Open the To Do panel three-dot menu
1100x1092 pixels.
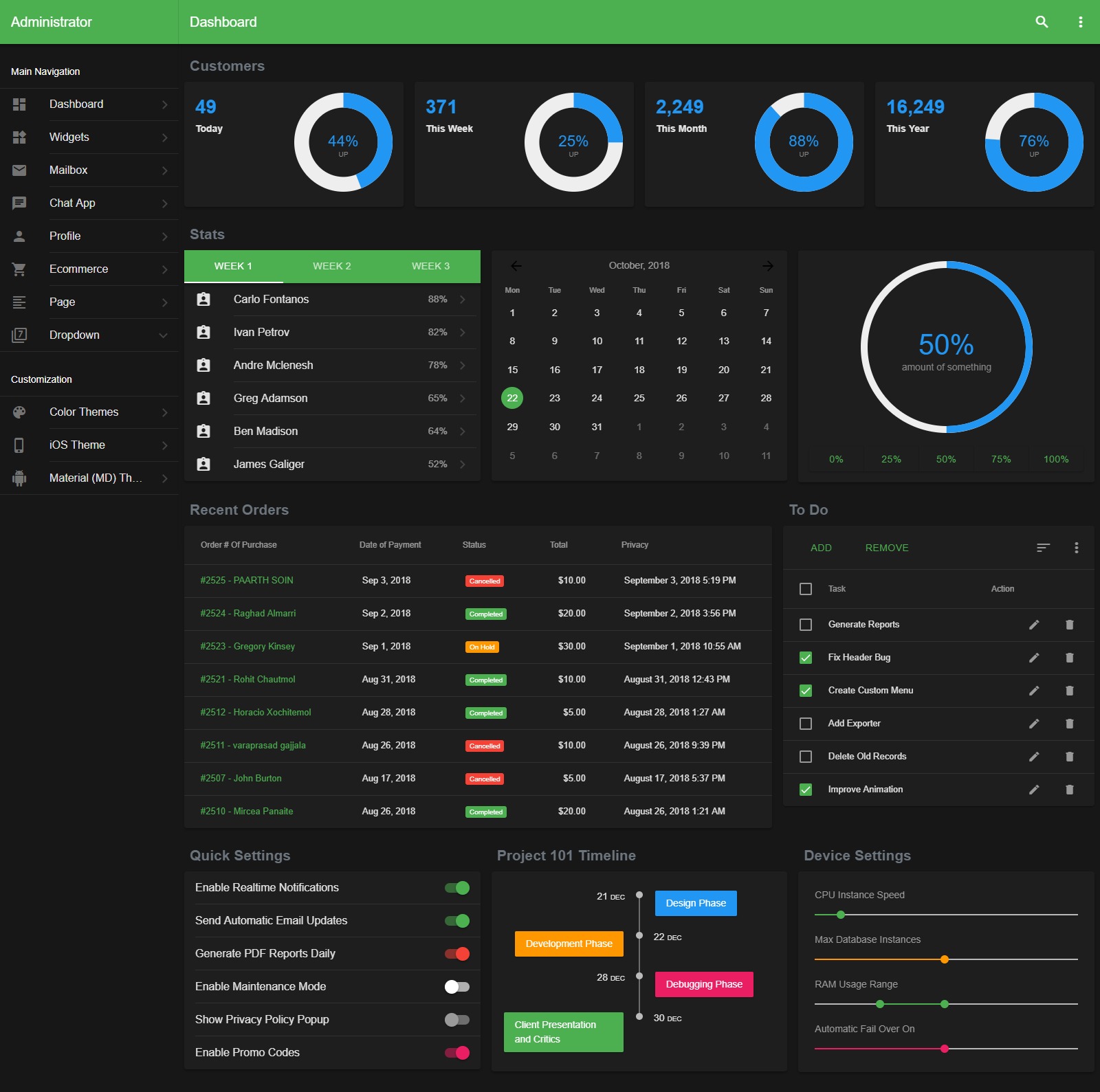pos(1076,548)
